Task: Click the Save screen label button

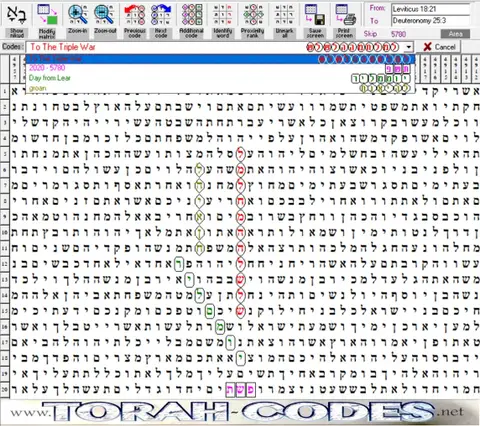Action: pos(315,33)
